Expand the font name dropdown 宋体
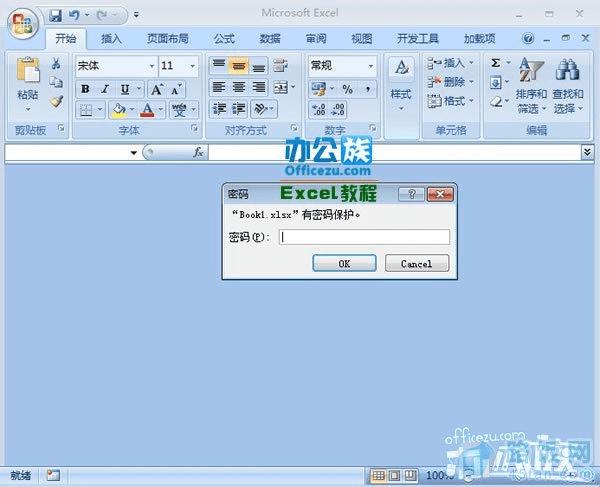 [152, 66]
